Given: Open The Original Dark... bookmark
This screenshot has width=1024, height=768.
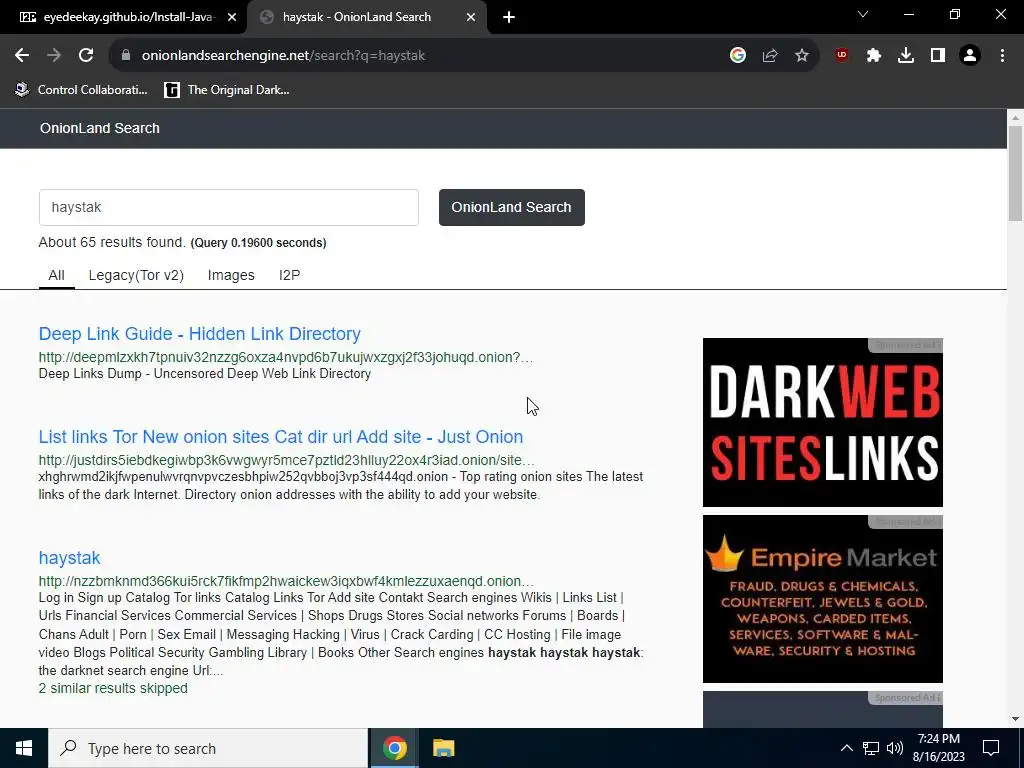Looking at the screenshot, I should coord(227,90).
